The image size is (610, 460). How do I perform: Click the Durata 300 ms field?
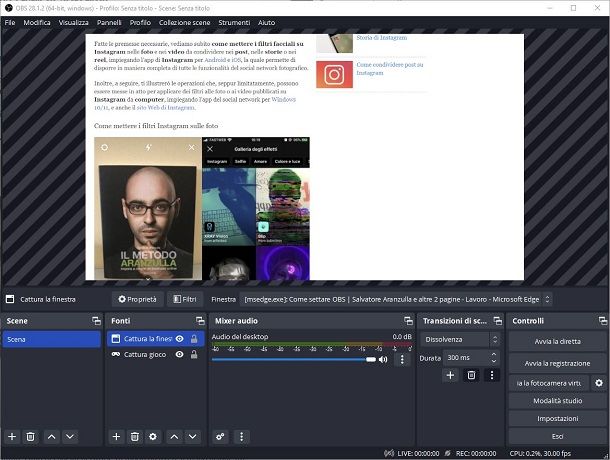pyautogui.click(x=467, y=357)
